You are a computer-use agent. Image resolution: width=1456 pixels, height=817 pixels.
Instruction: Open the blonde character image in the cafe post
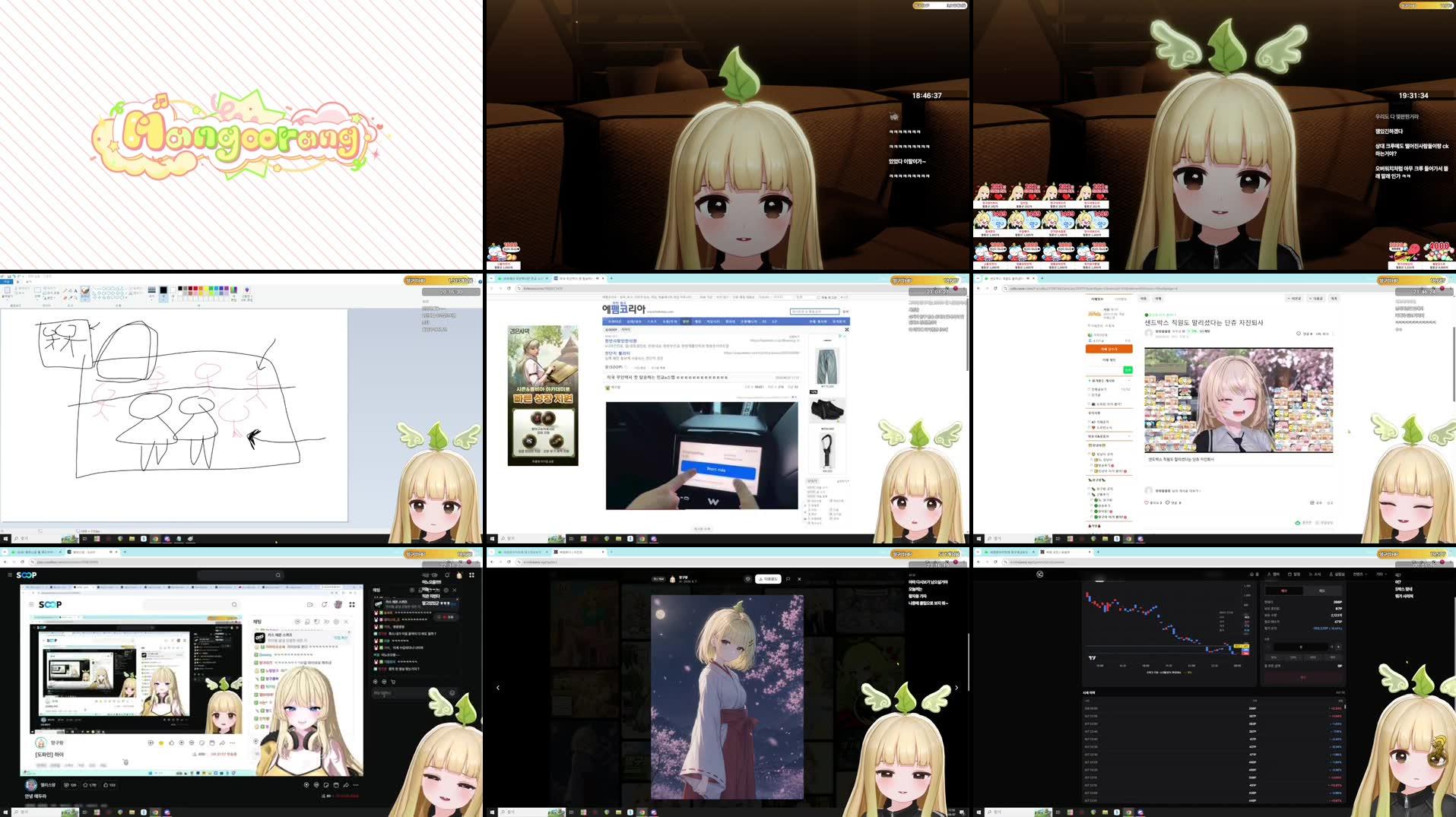point(1239,401)
